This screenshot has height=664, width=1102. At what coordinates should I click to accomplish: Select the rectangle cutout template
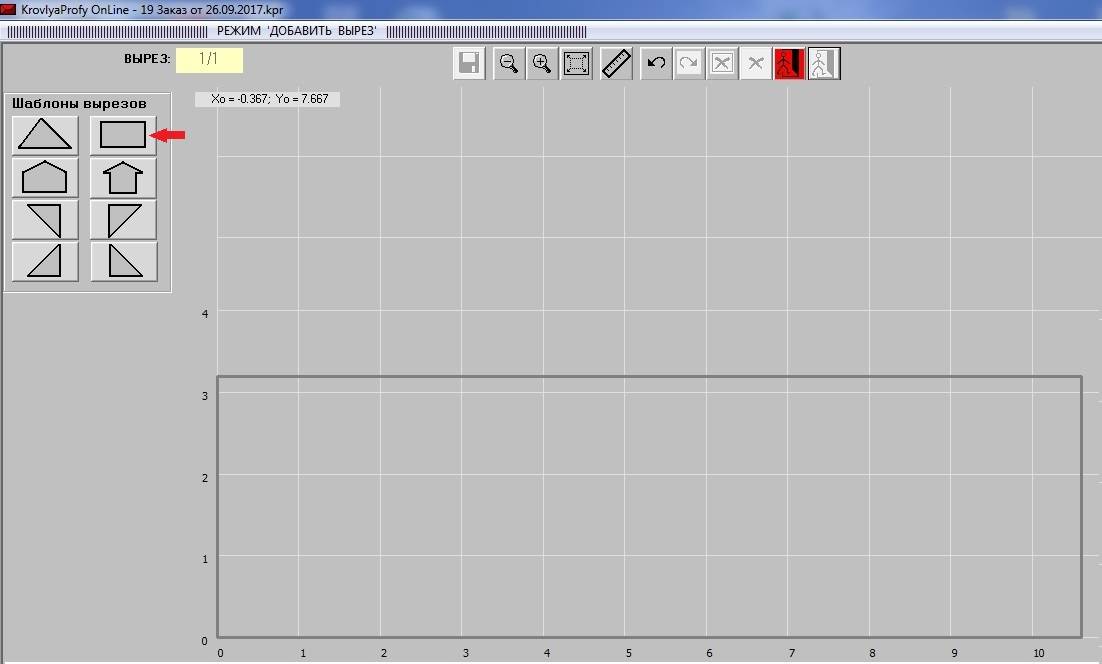pyautogui.click(x=123, y=135)
